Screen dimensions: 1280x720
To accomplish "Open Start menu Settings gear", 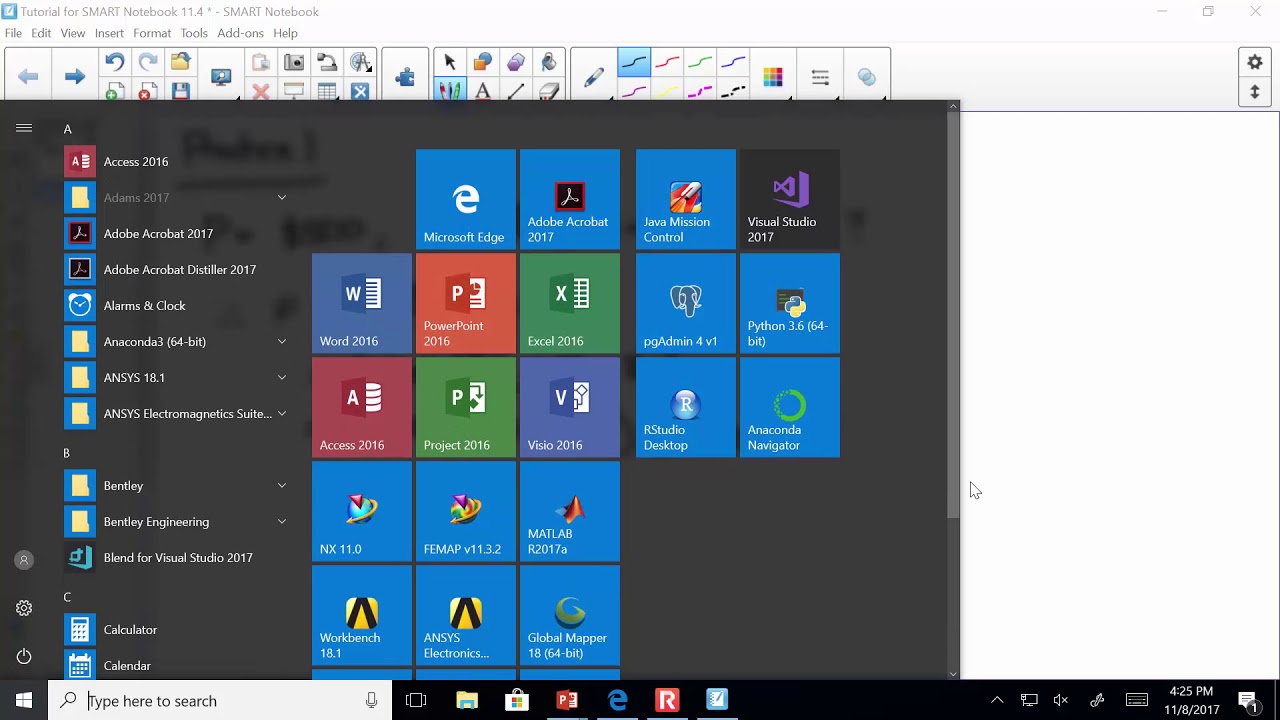I will click(x=24, y=608).
